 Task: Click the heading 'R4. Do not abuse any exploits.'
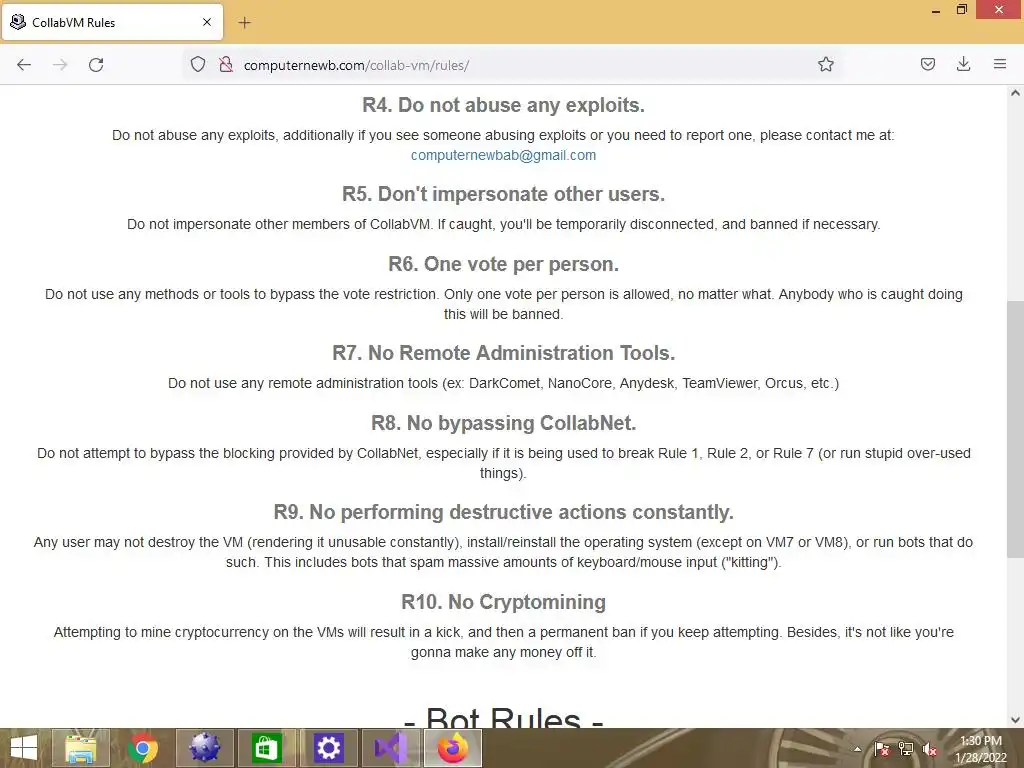coord(503,105)
